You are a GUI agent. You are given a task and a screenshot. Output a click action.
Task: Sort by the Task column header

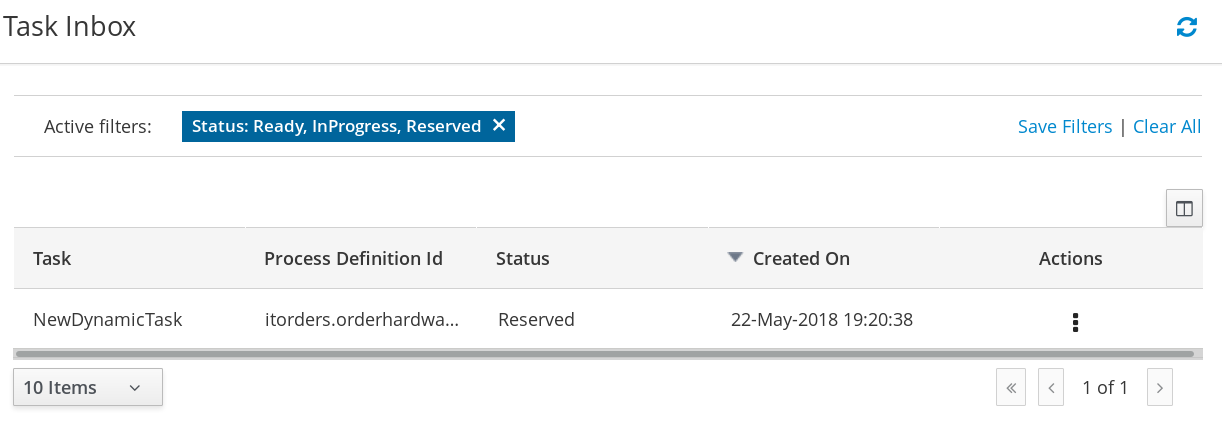pyautogui.click(x=52, y=258)
